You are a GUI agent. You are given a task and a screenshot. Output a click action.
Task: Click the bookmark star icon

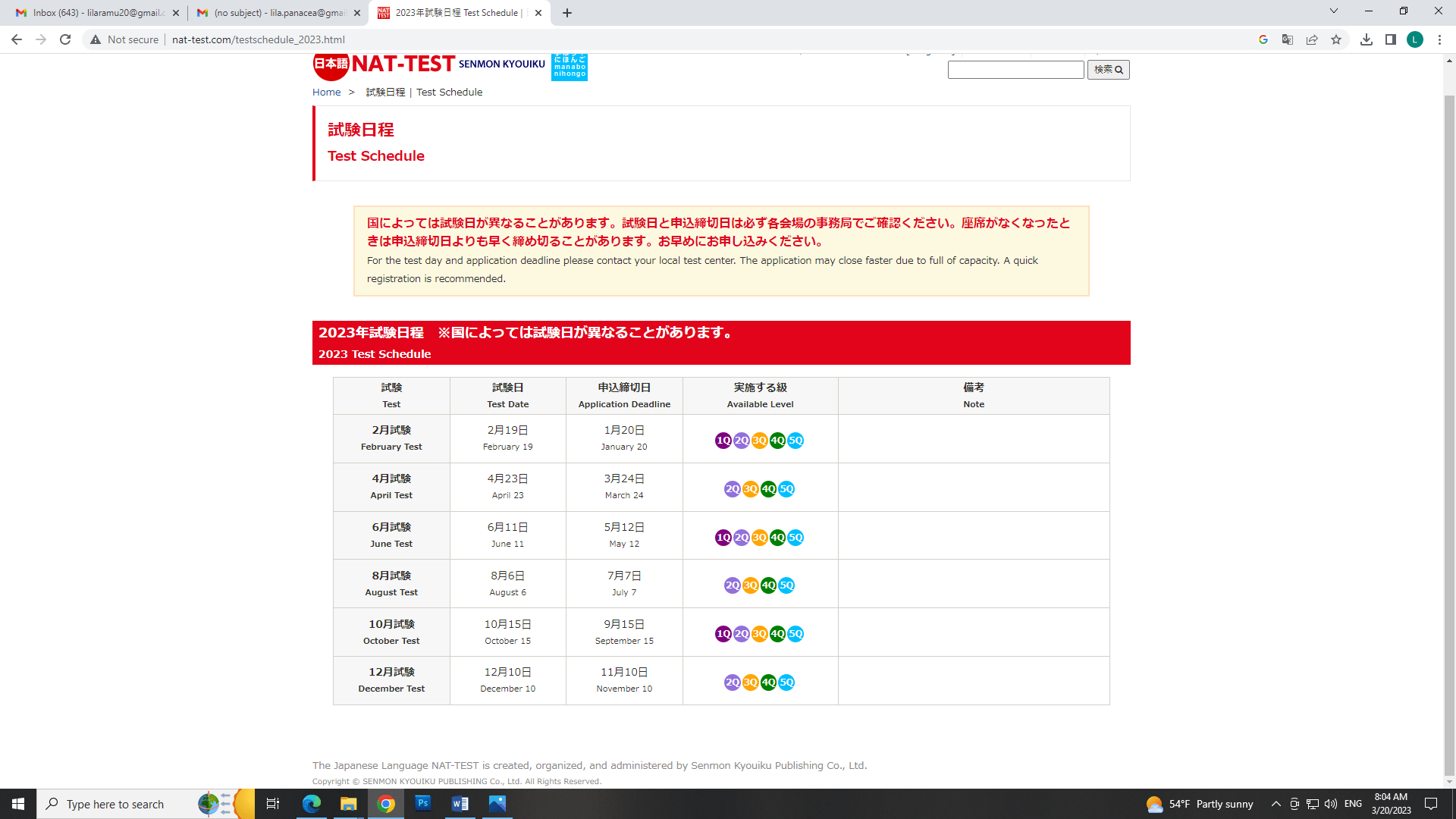1336,39
